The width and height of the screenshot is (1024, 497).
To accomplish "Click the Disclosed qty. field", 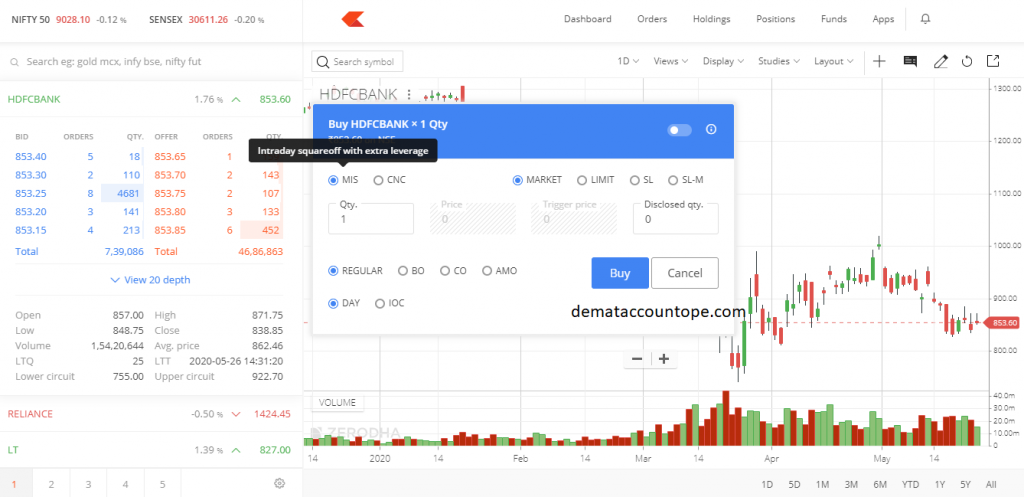I will pos(676,219).
